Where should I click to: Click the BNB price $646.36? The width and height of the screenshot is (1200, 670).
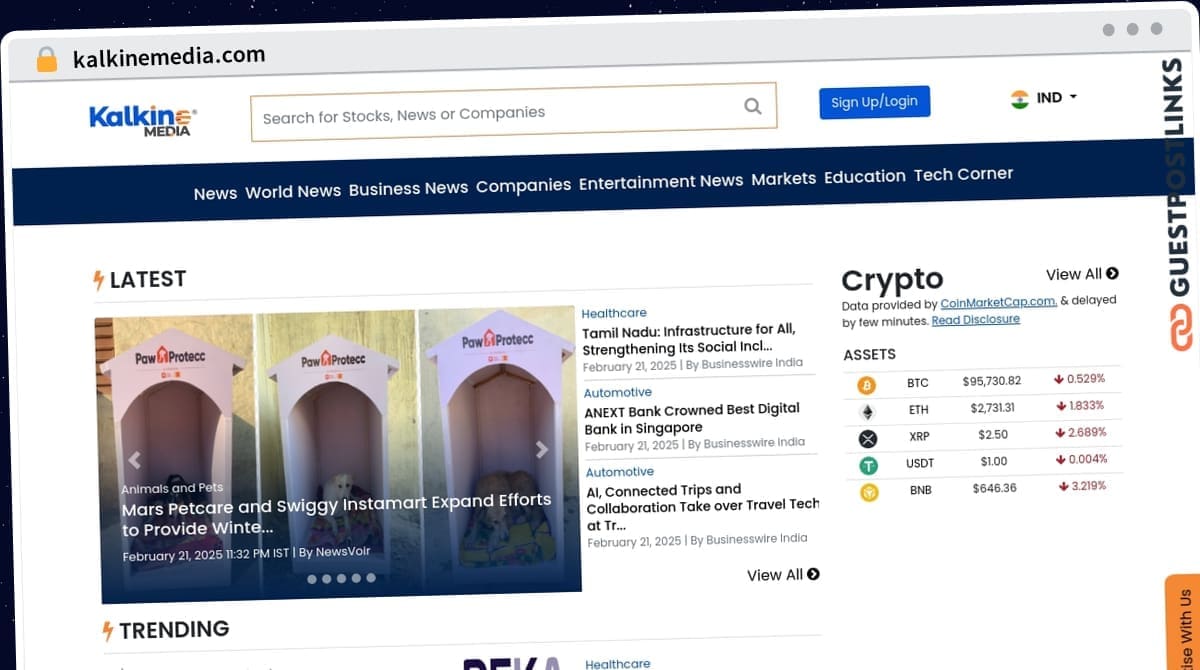pyautogui.click(x=994, y=488)
